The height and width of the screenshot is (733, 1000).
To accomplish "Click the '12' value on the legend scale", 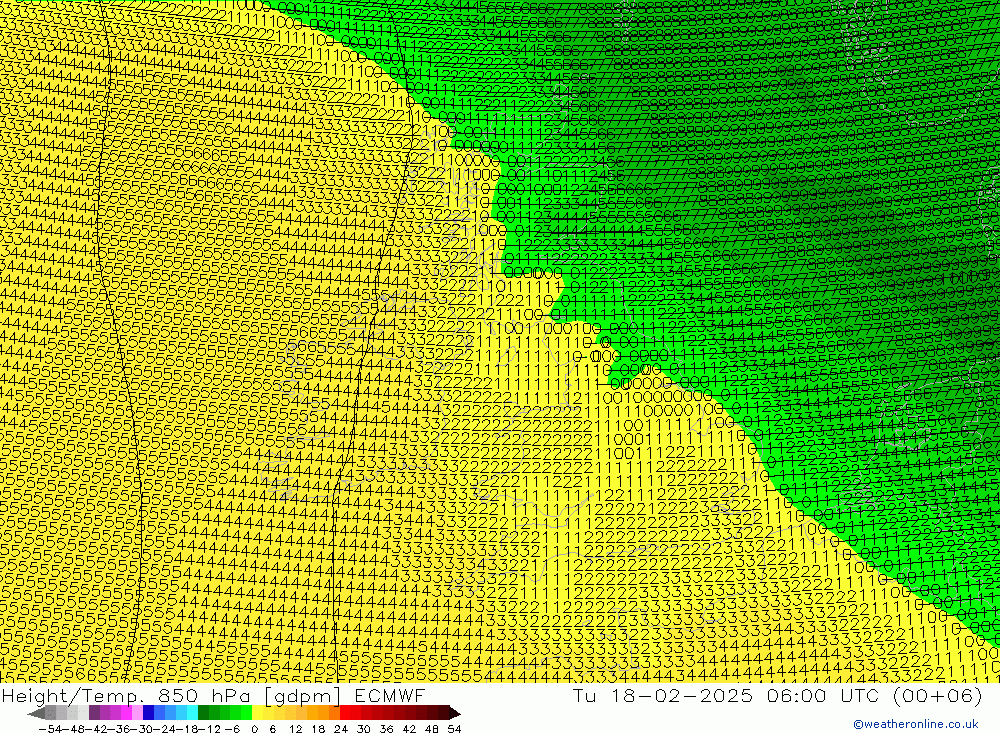I will click(x=296, y=729).
